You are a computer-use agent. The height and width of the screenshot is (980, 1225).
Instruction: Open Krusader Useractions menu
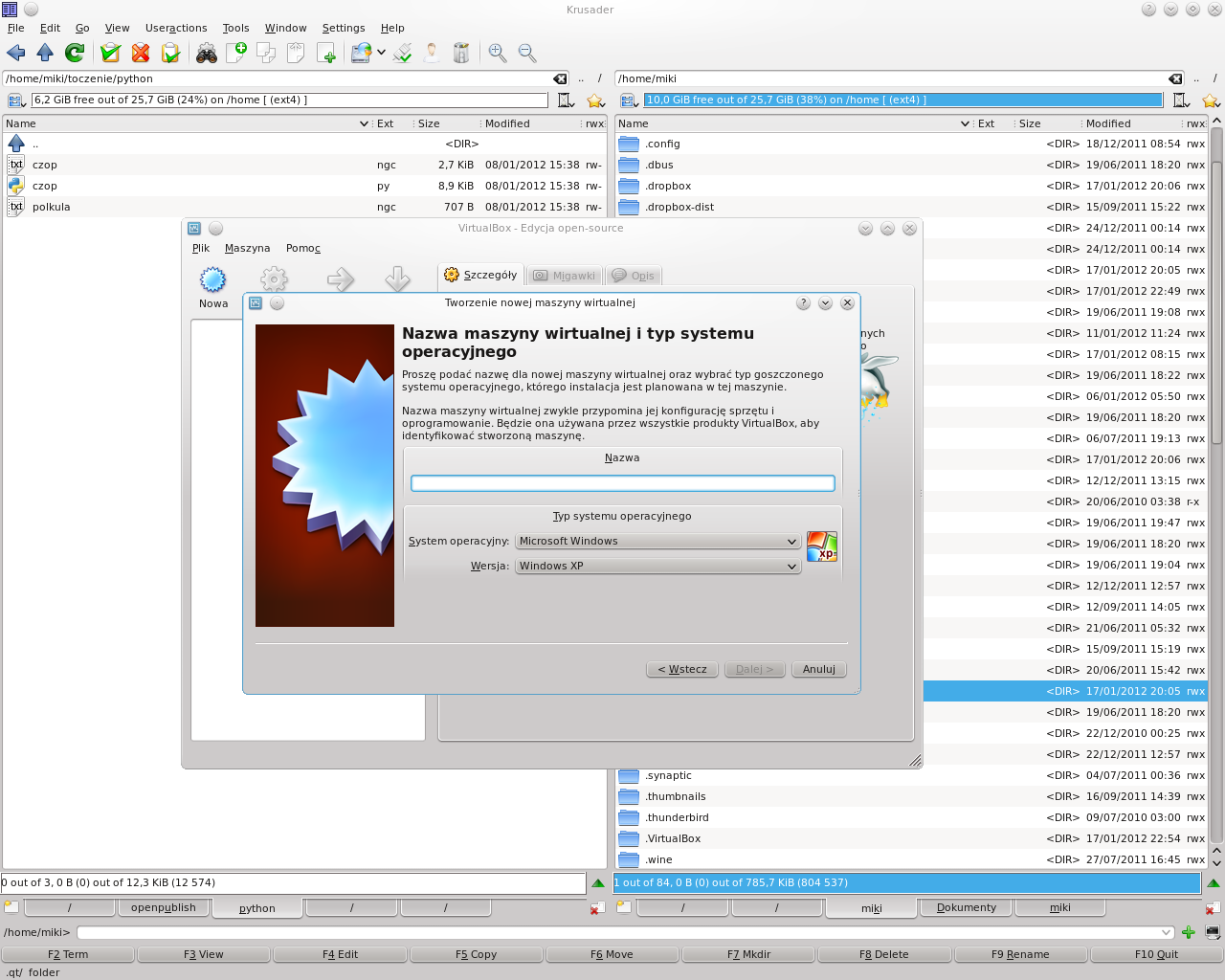point(176,28)
